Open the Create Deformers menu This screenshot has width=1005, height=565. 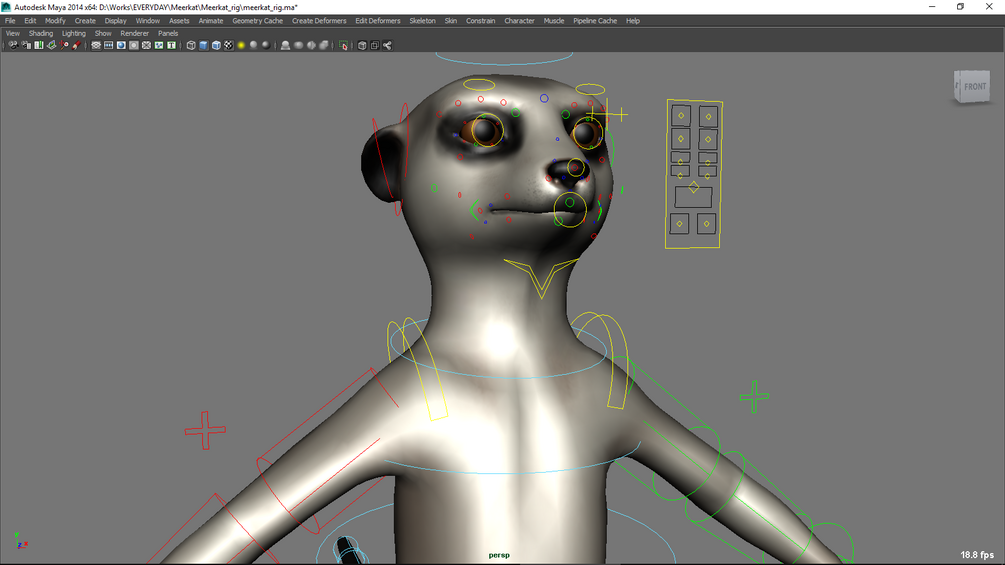click(x=319, y=20)
